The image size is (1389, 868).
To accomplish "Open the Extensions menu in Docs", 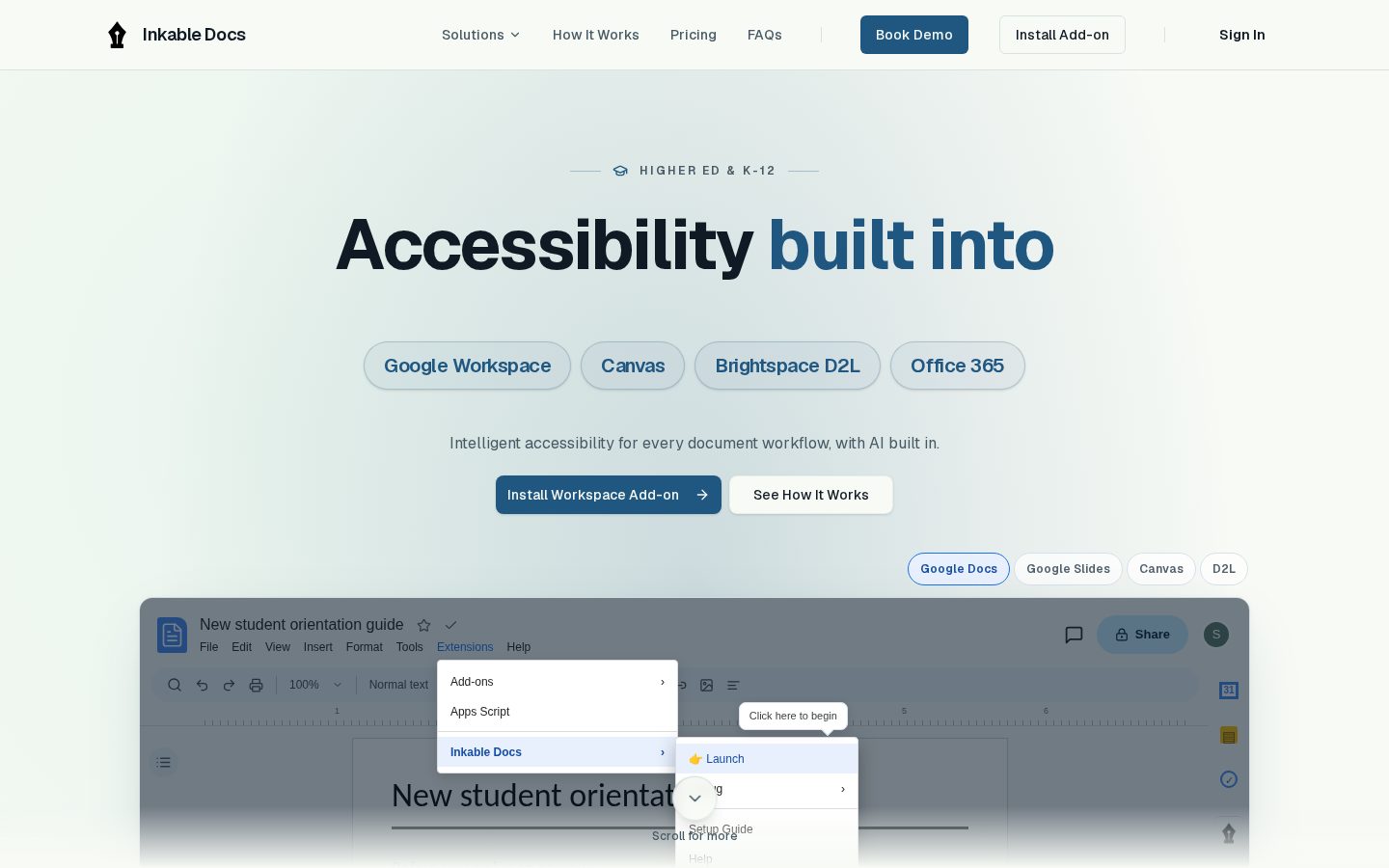I will click(465, 647).
